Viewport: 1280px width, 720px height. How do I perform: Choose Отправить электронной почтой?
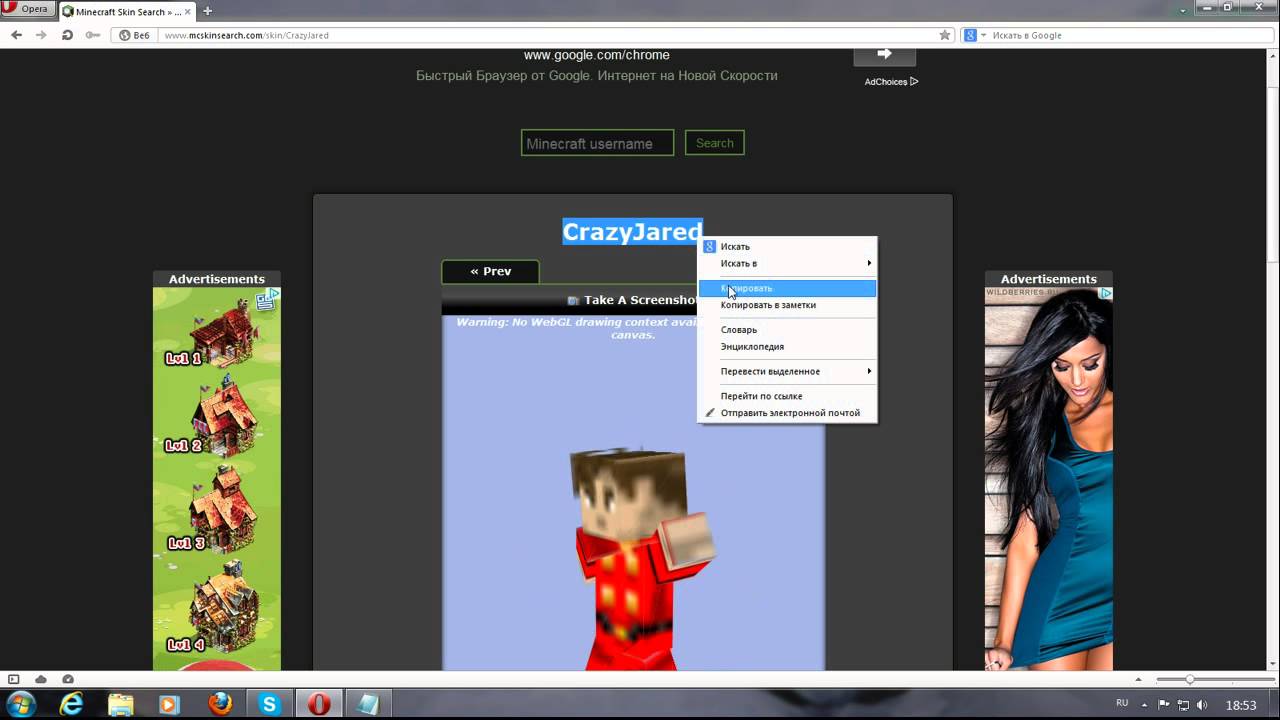[787, 413]
